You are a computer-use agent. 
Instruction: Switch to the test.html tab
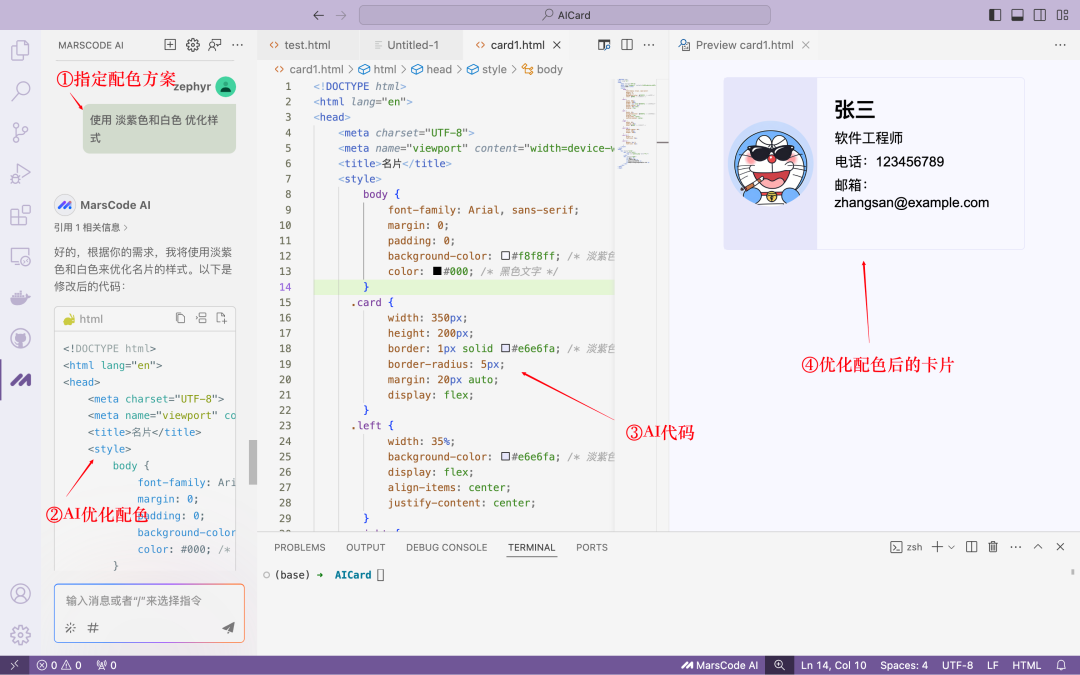pyautogui.click(x=307, y=45)
